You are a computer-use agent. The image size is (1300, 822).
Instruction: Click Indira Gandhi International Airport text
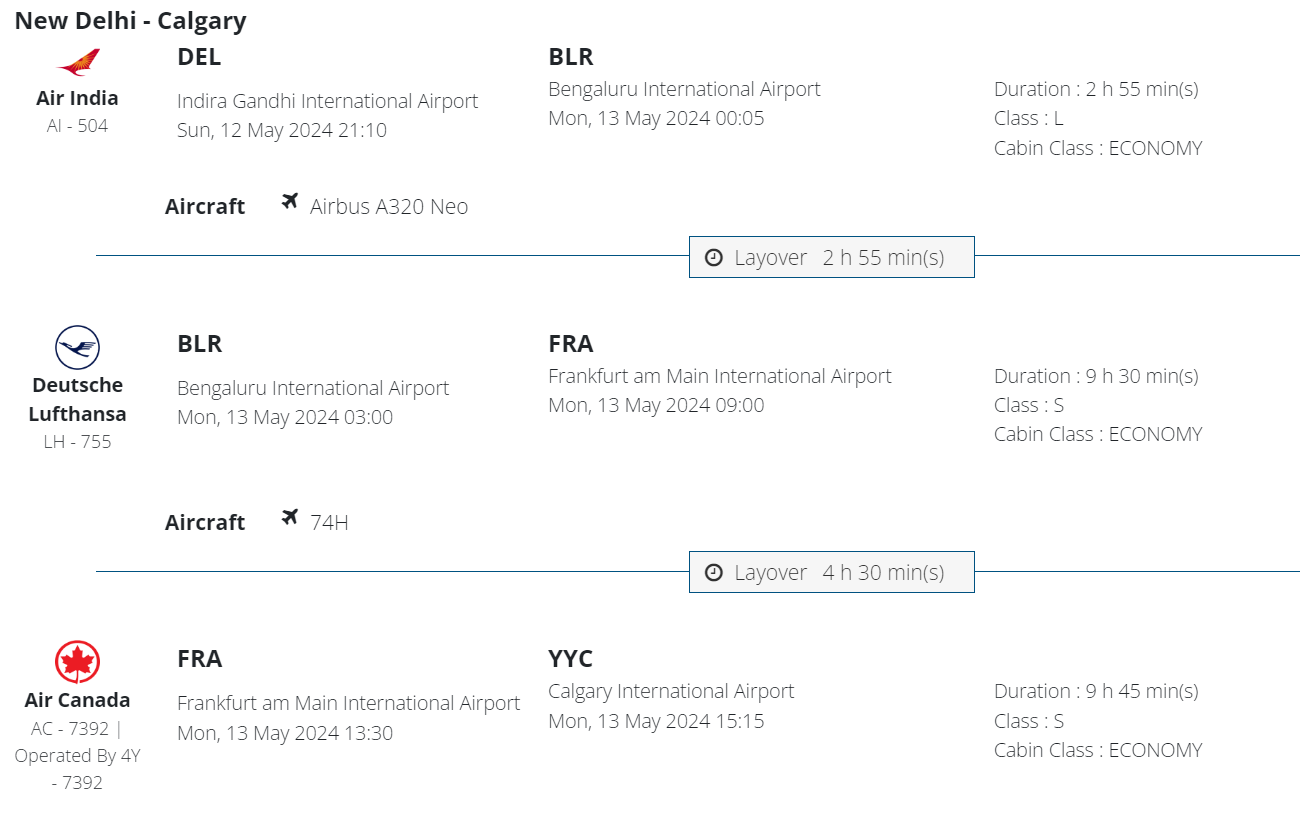[327, 101]
